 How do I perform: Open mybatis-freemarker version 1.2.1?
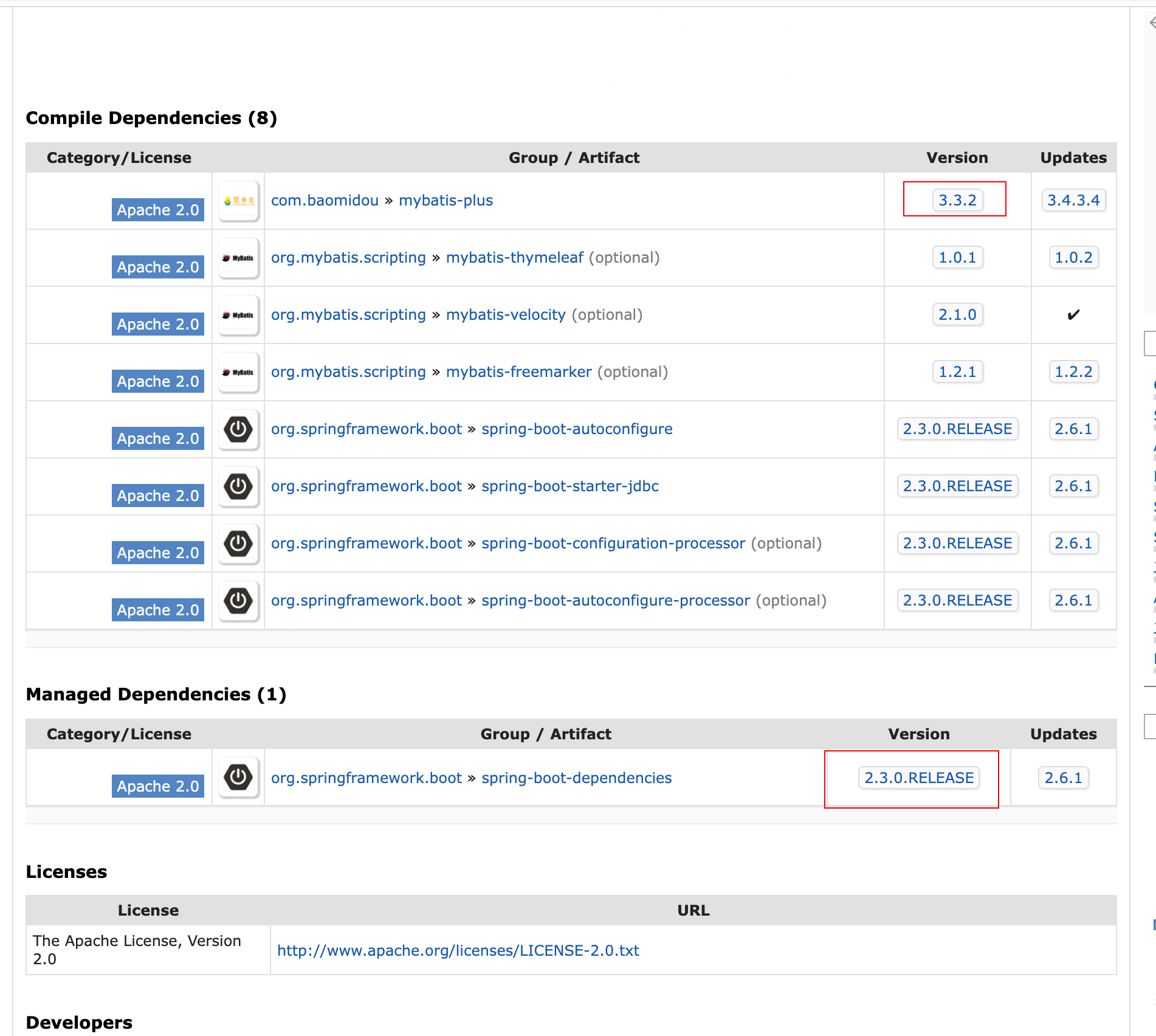point(957,371)
